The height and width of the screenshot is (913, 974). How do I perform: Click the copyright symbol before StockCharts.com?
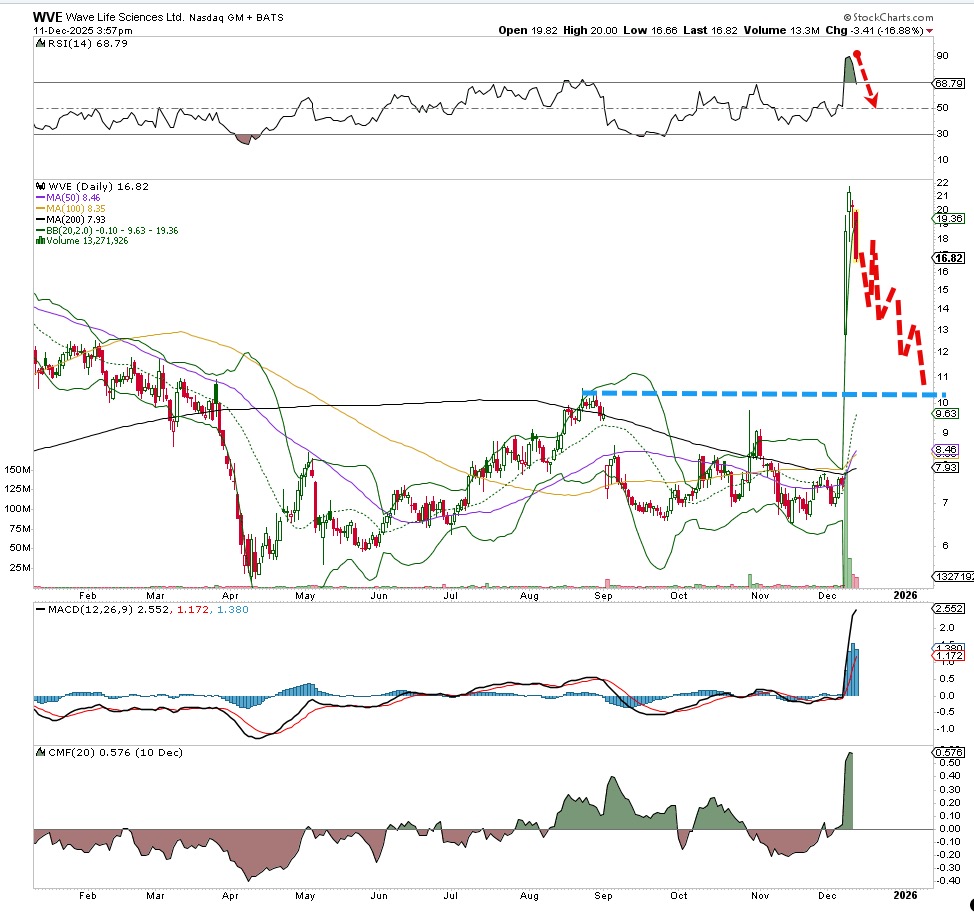click(x=847, y=17)
